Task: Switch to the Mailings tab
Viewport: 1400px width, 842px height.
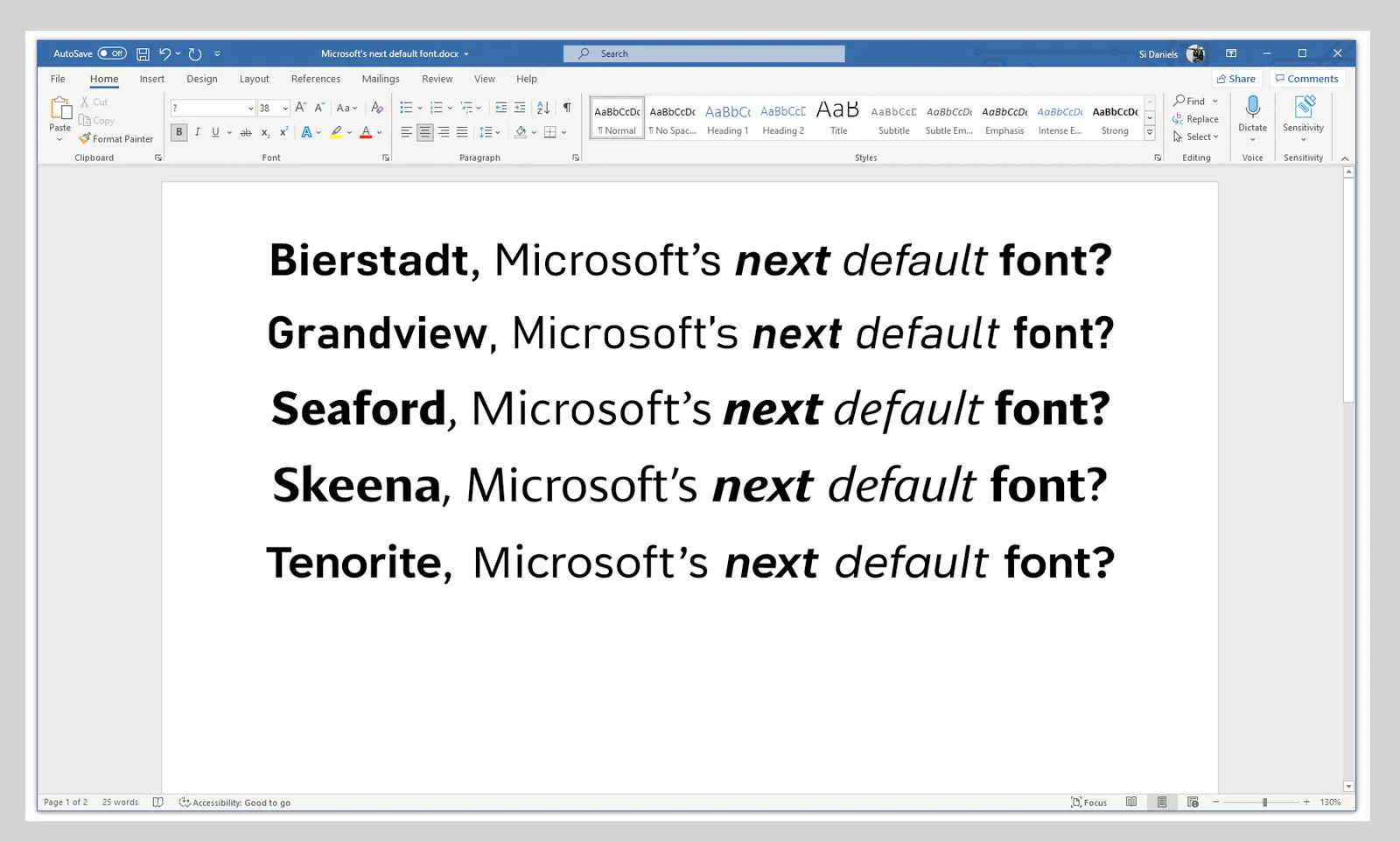Action: click(x=381, y=79)
